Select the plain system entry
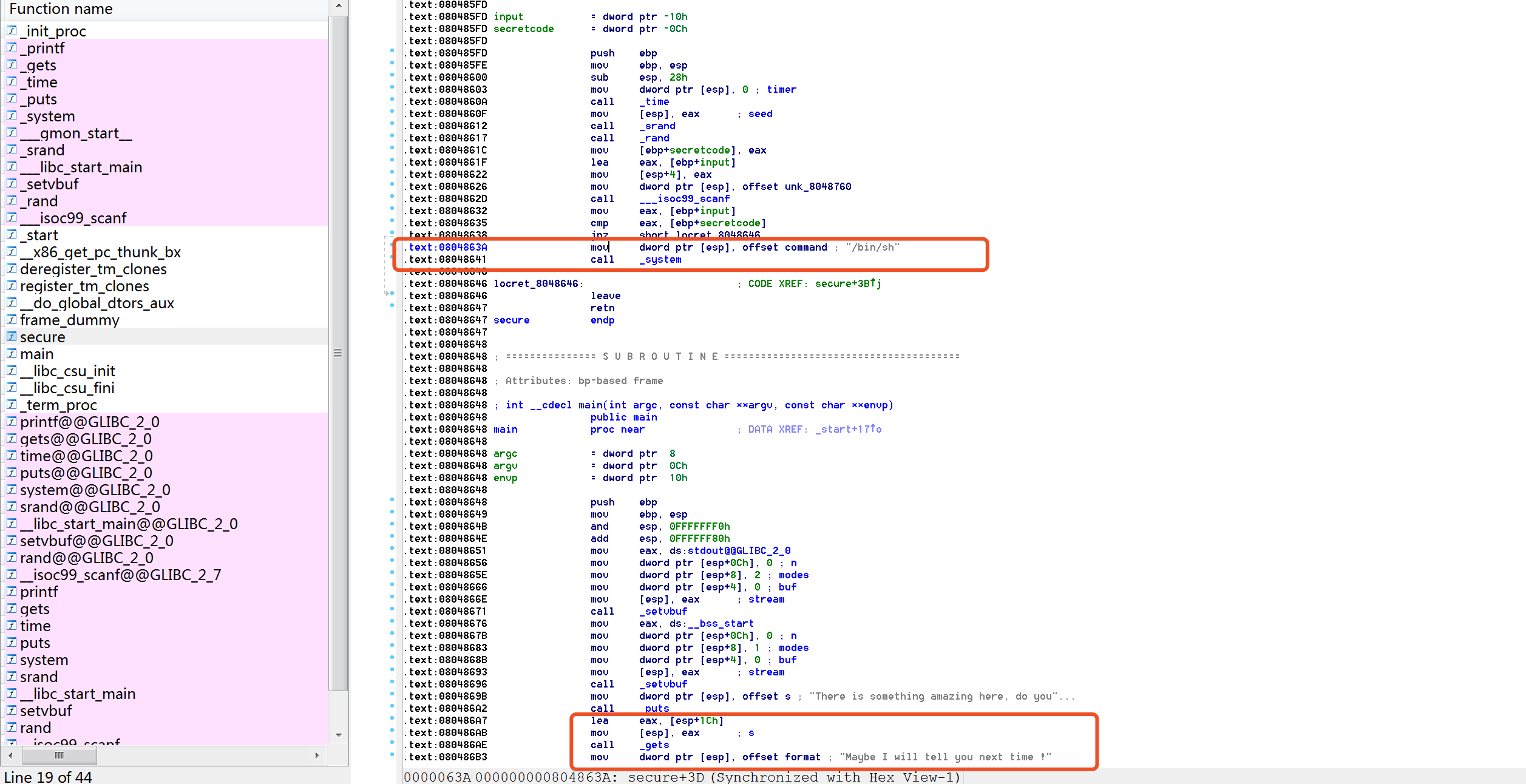Screen dimensions: 1526x784 (44, 660)
